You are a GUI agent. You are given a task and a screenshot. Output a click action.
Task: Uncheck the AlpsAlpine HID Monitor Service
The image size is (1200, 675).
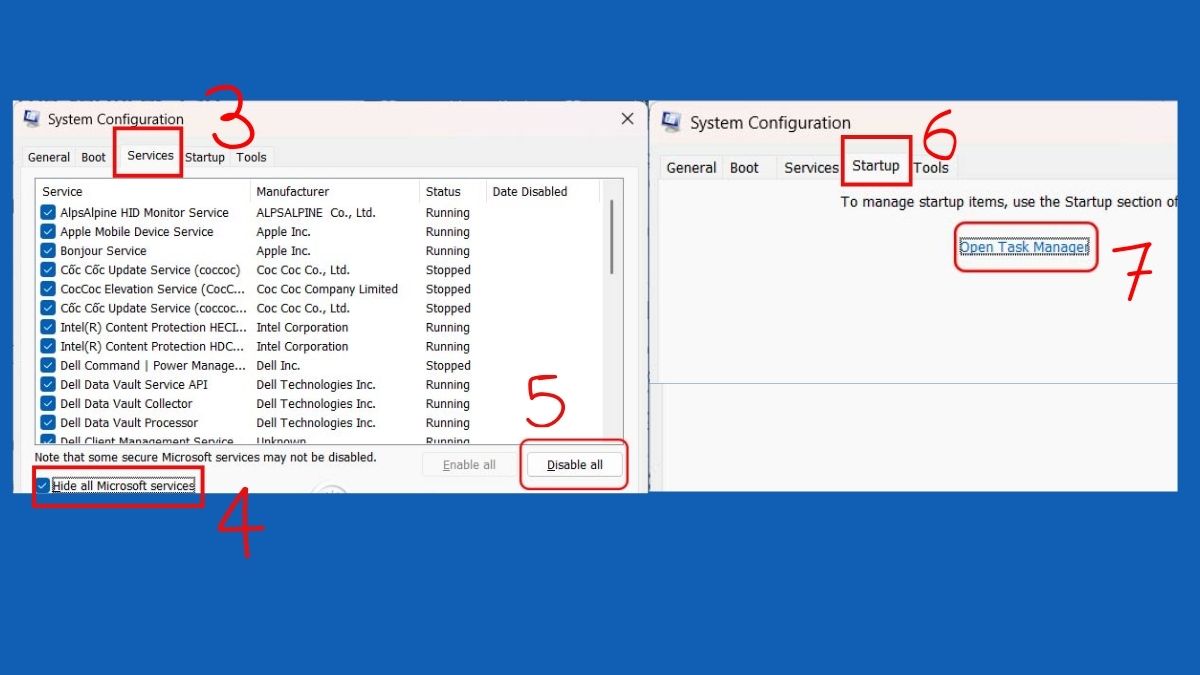(47, 212)
